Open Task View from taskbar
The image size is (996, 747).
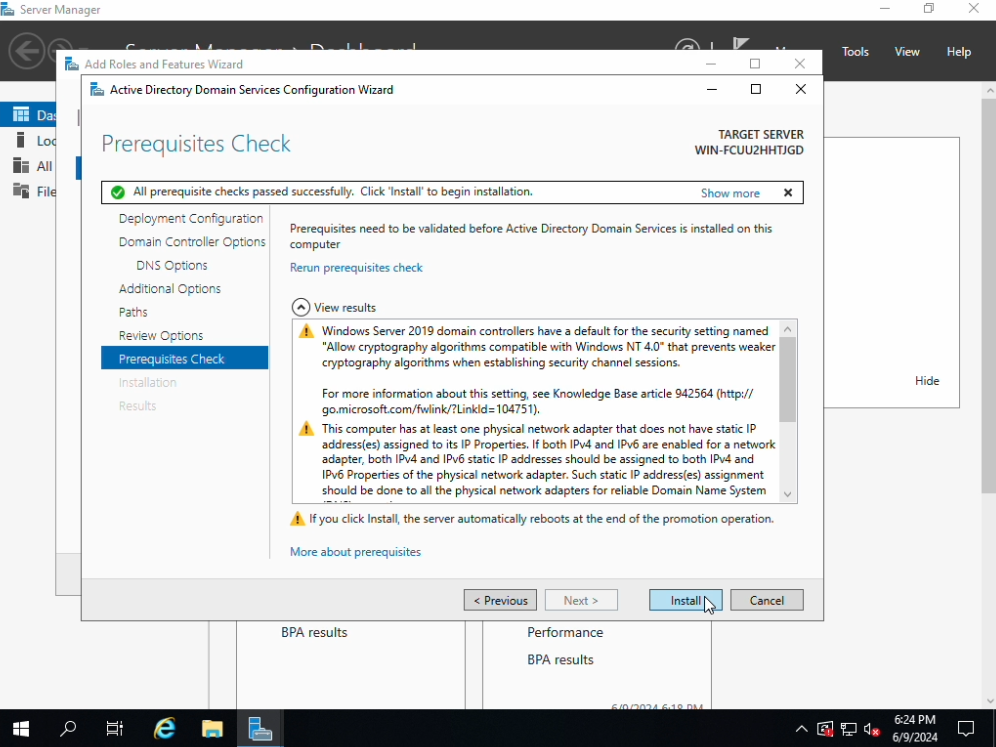[x=115, y=729]
